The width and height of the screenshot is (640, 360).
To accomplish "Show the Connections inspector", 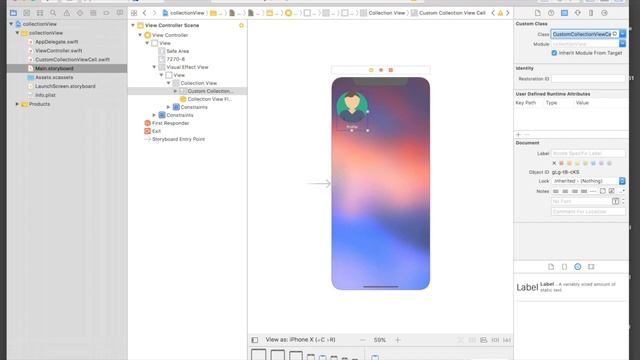I will pos(604,13).
